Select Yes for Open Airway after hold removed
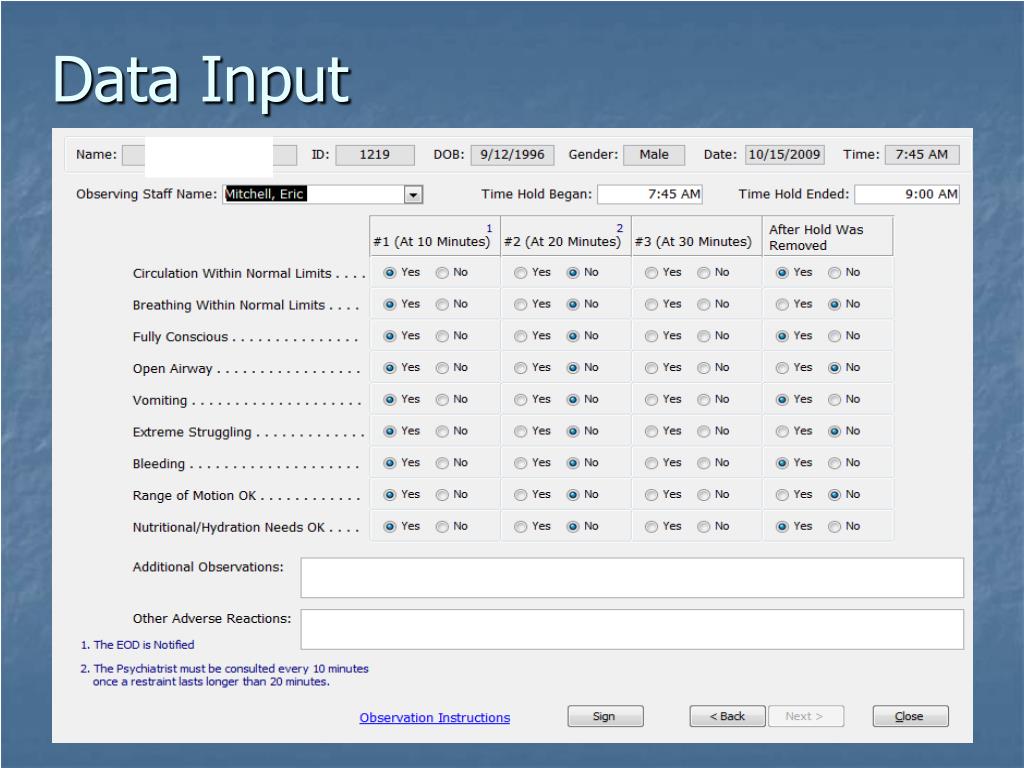Viewport: 1024px width, 768px height. click(782, 368)
